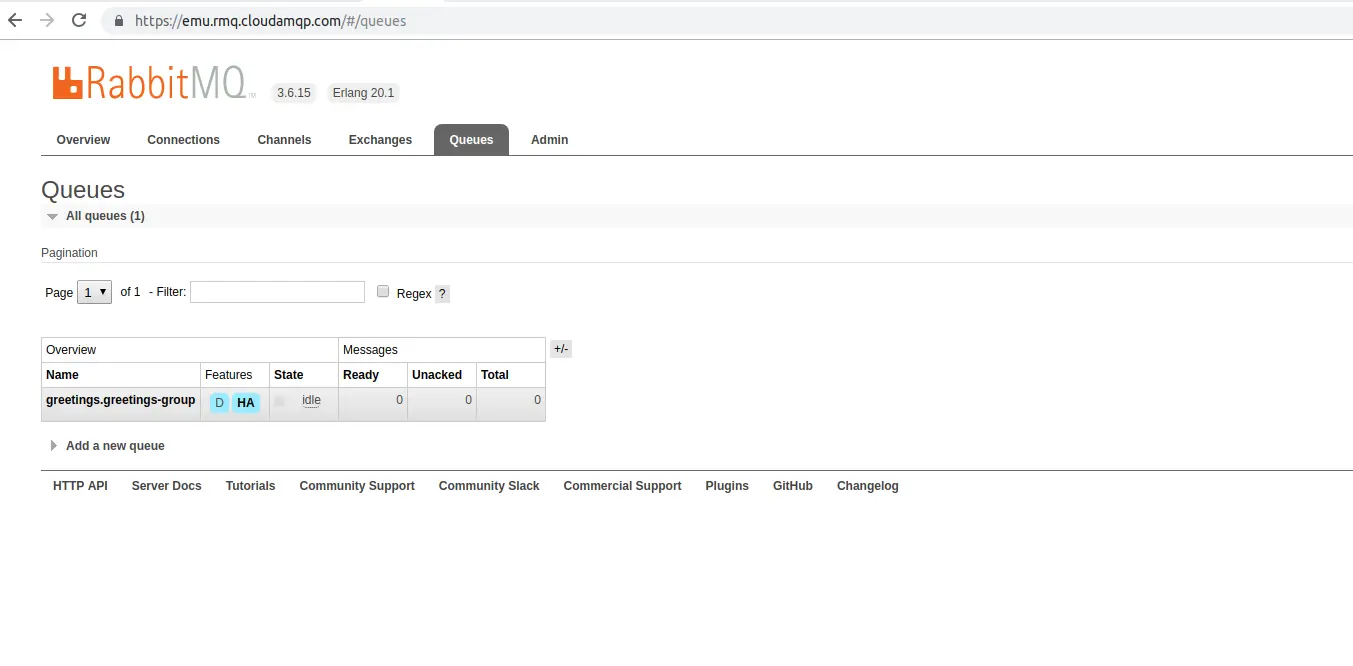
Task: Click into the Filter text field
Action: (277, 292)
